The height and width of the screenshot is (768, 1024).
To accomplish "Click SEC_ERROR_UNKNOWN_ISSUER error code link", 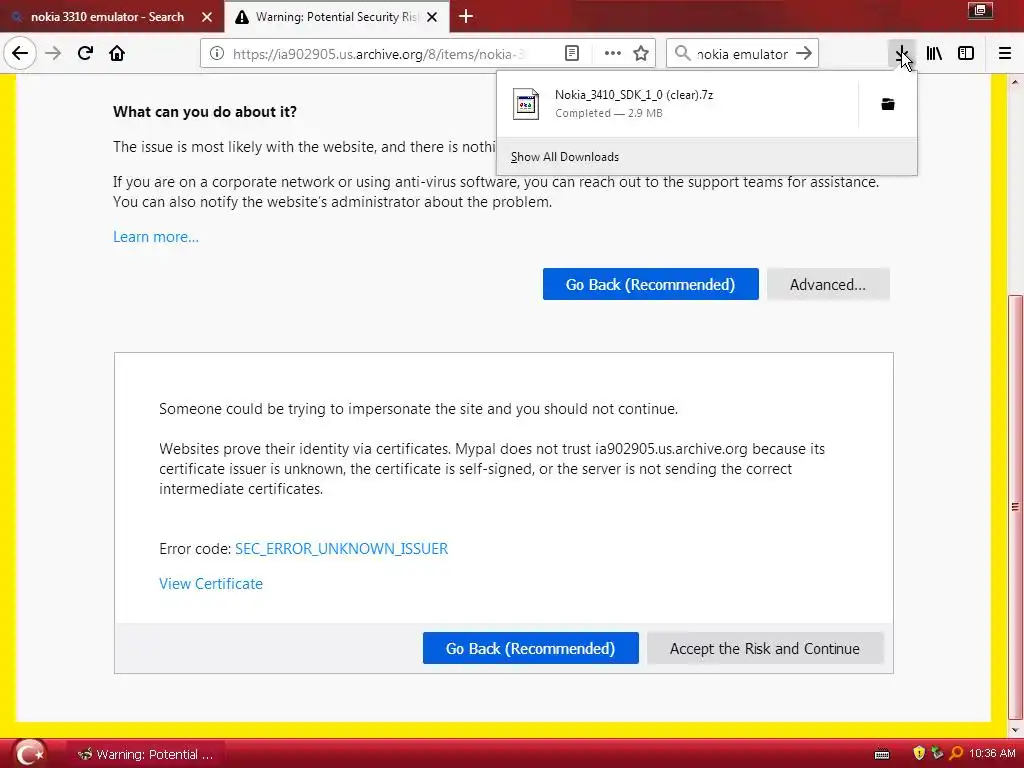I will (342, 549).
